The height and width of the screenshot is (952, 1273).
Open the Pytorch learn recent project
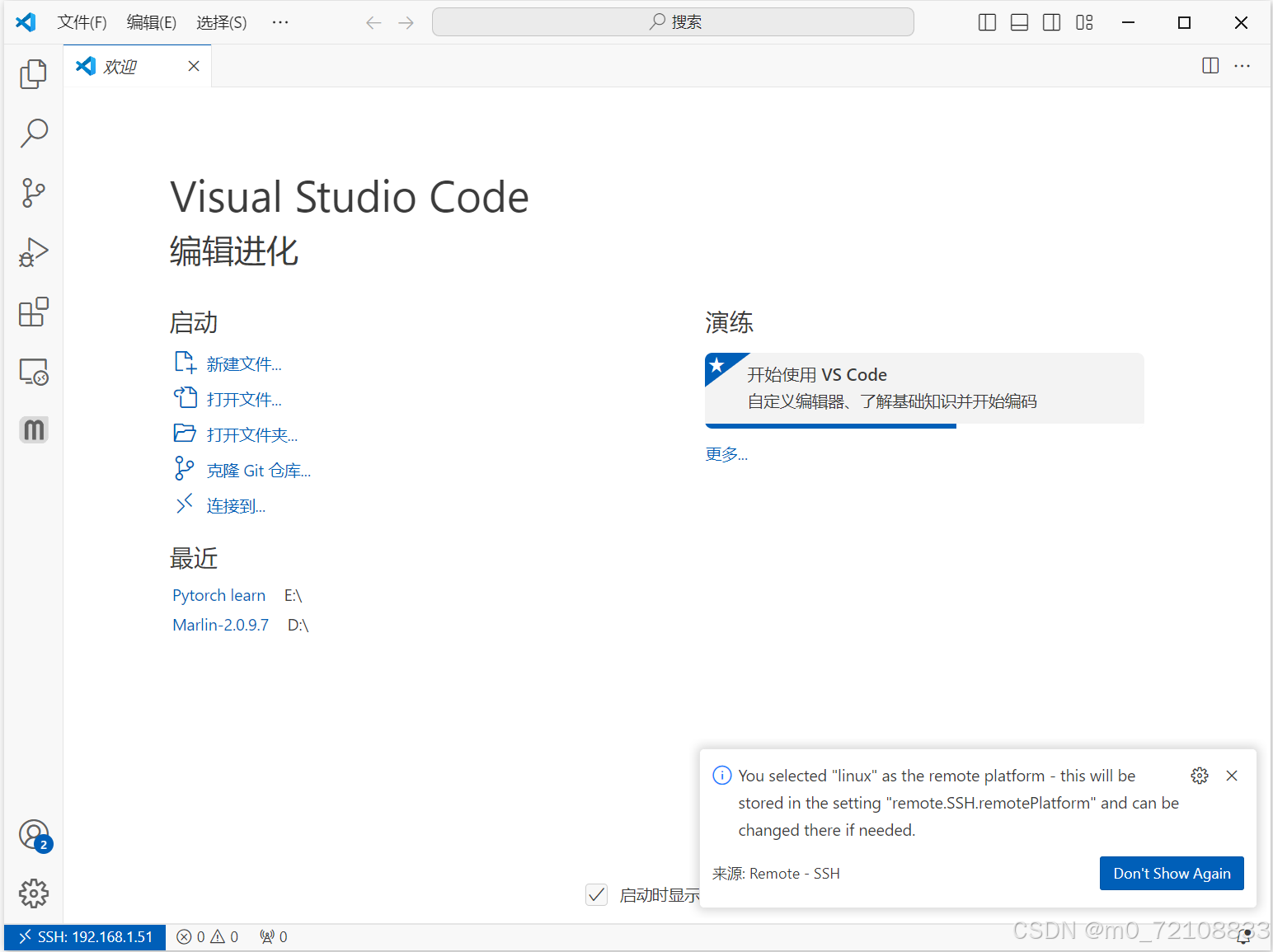pos(218,594)
